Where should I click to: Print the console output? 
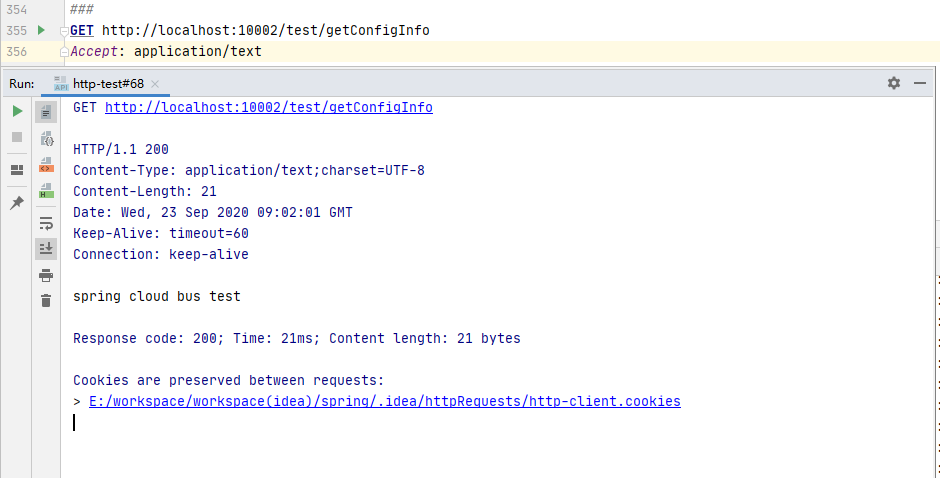coord(46,275)
